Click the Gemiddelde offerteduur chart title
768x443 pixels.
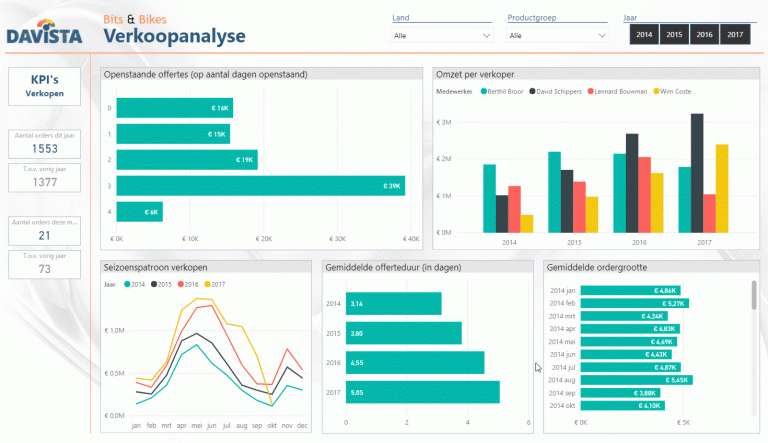pyautogui.click(x=393, y=268)
